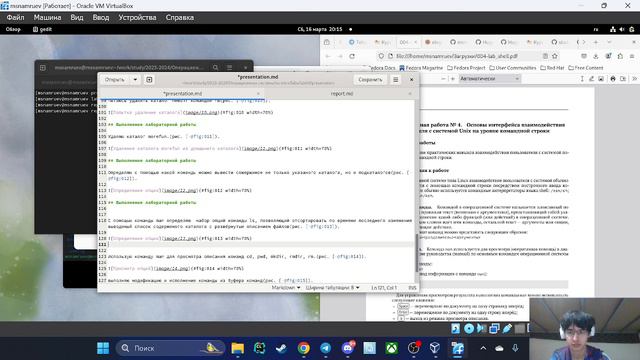Switch to report.md tab

coord(342,93)
